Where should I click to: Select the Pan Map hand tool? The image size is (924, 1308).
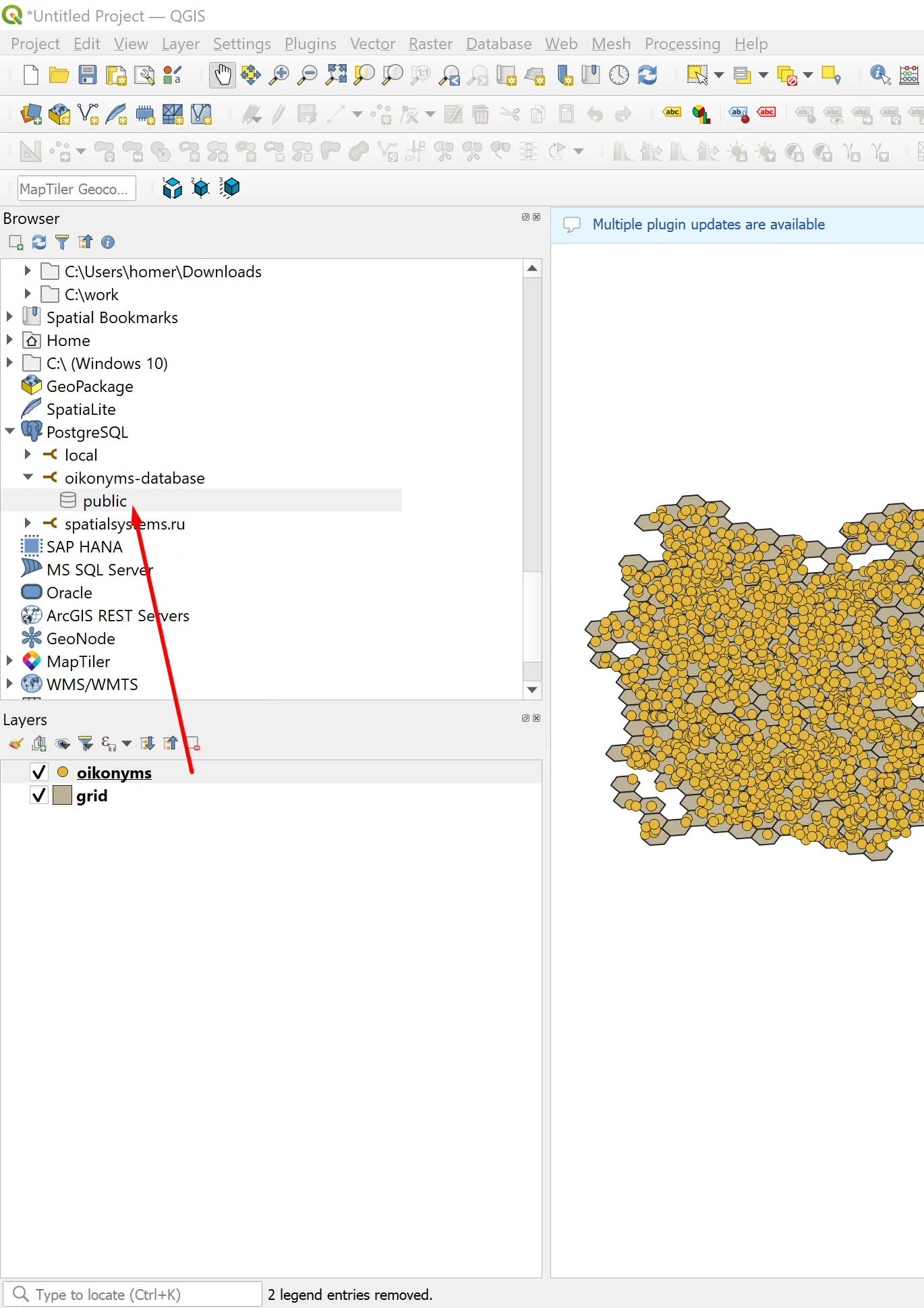(x=223, y=75)
